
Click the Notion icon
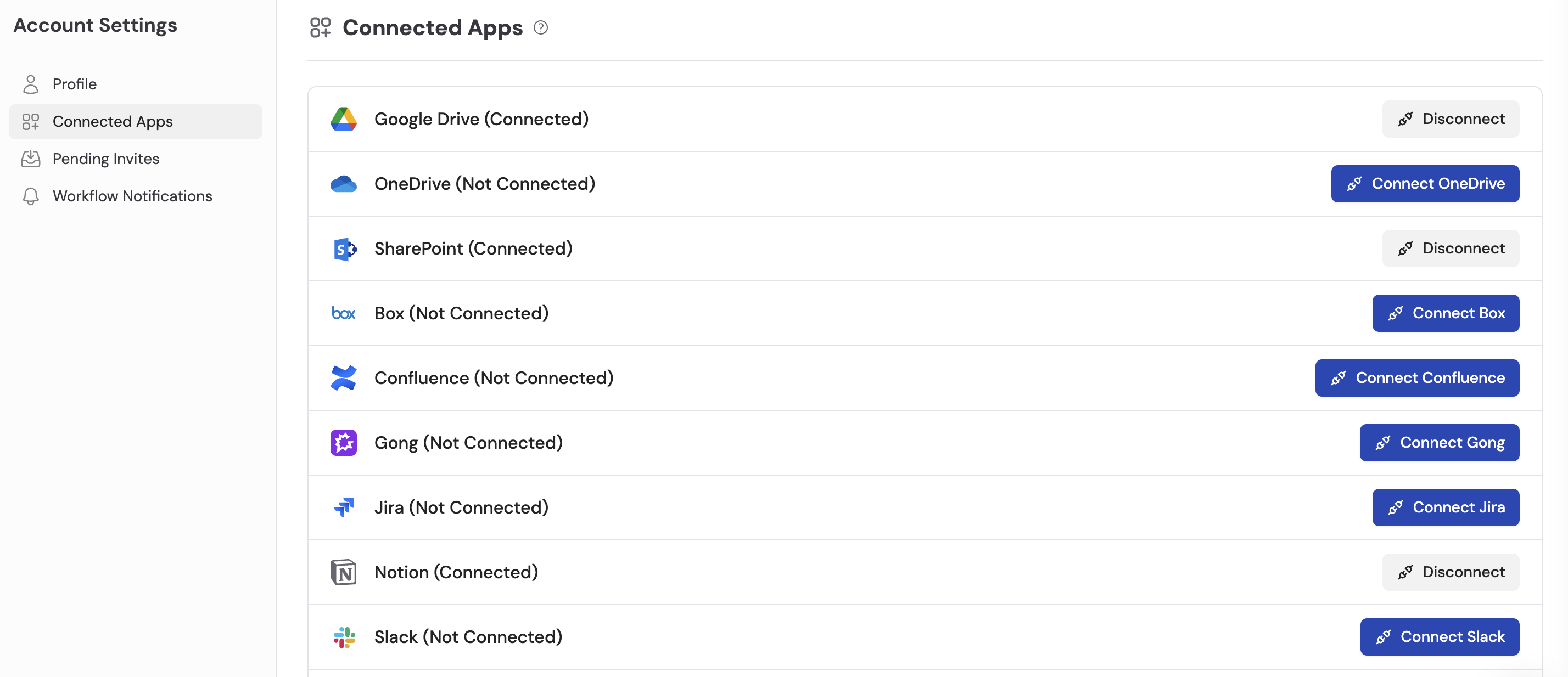pos(345,572)
